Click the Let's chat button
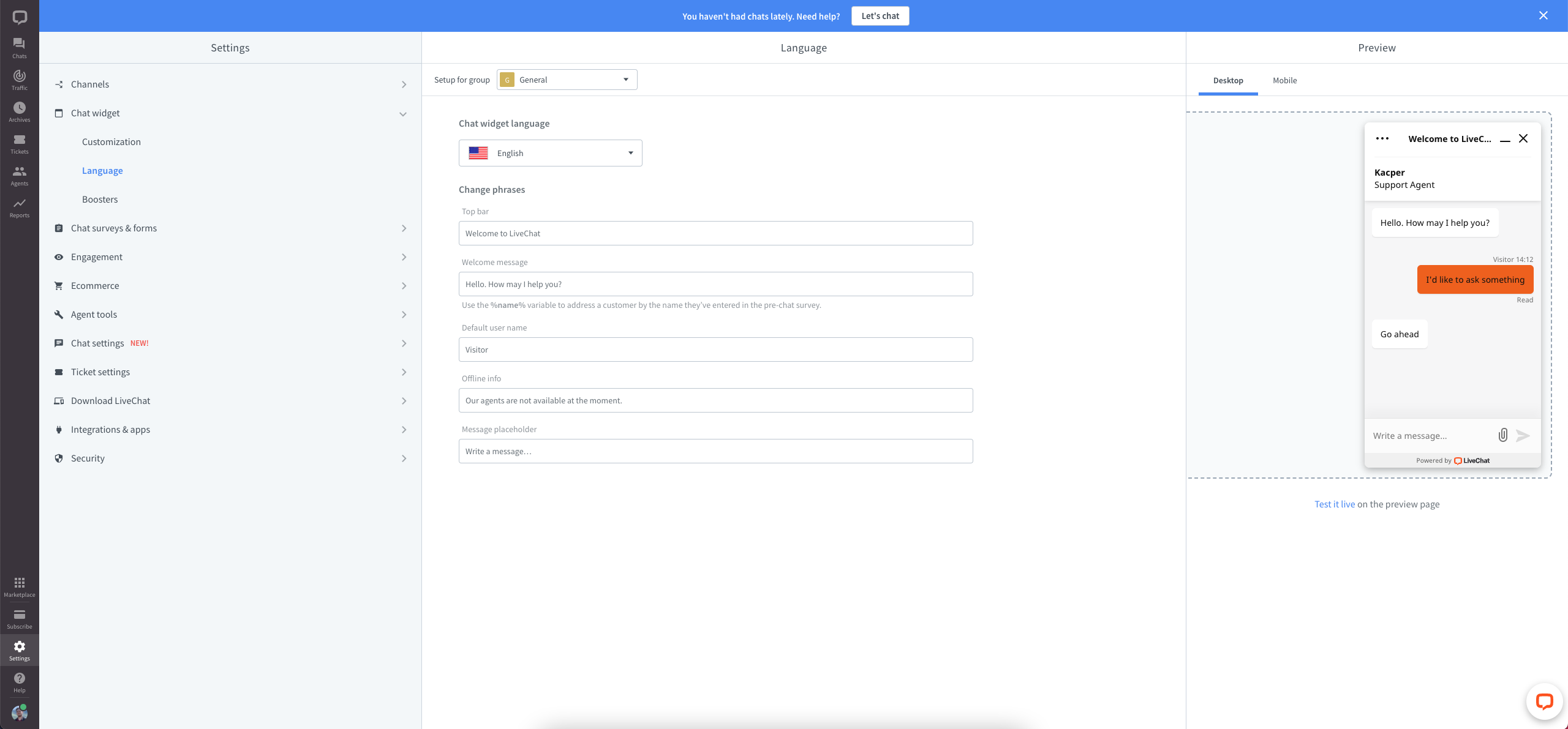The width and height of the screenshot is (1568, 729). [x=880, y=16]
